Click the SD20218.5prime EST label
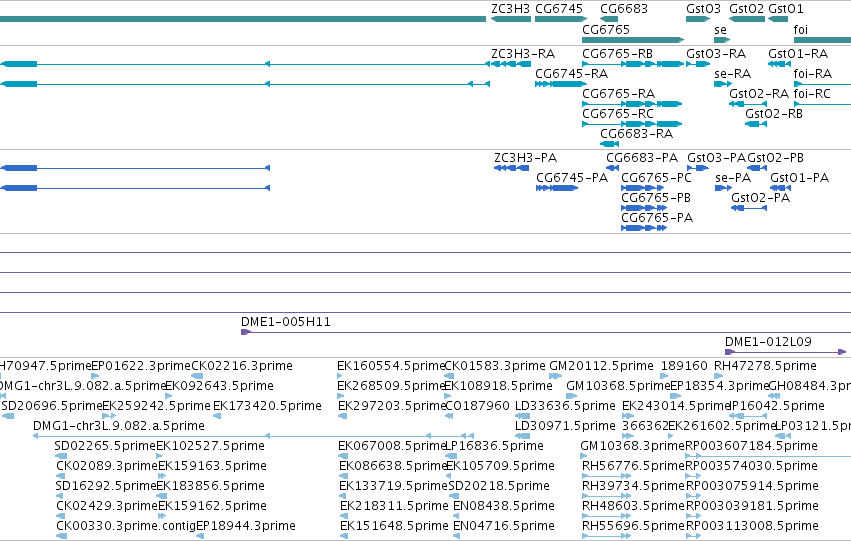 [x=499, y=486]
